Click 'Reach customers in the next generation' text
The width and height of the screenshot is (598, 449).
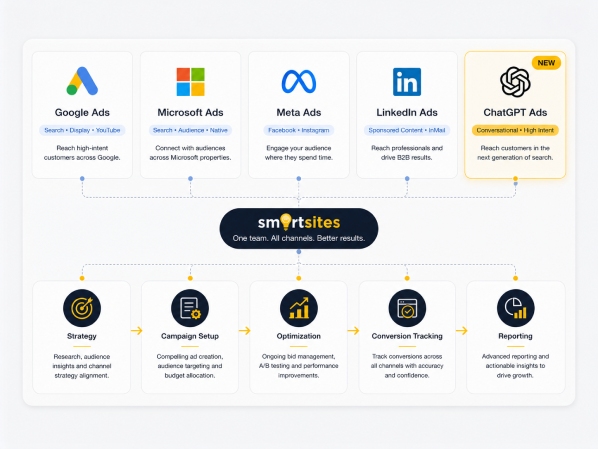(x=515, y=153)
